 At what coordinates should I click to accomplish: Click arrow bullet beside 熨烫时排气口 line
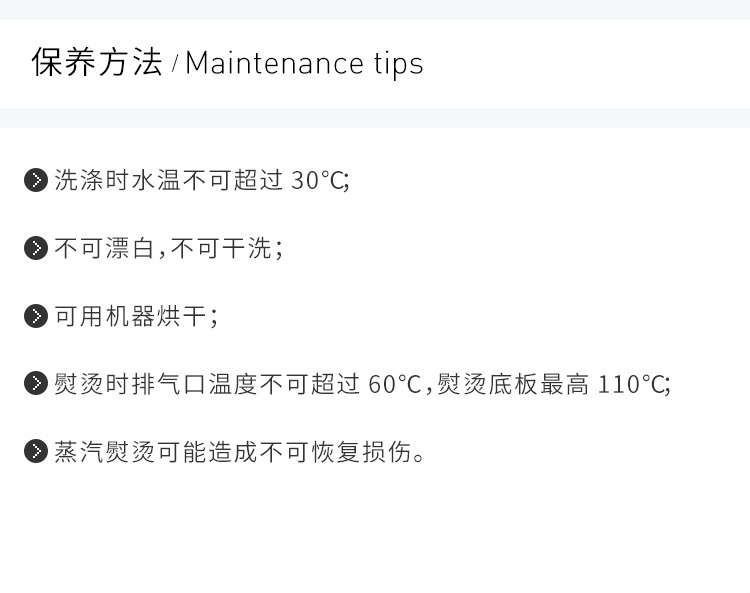pos(36,384)
